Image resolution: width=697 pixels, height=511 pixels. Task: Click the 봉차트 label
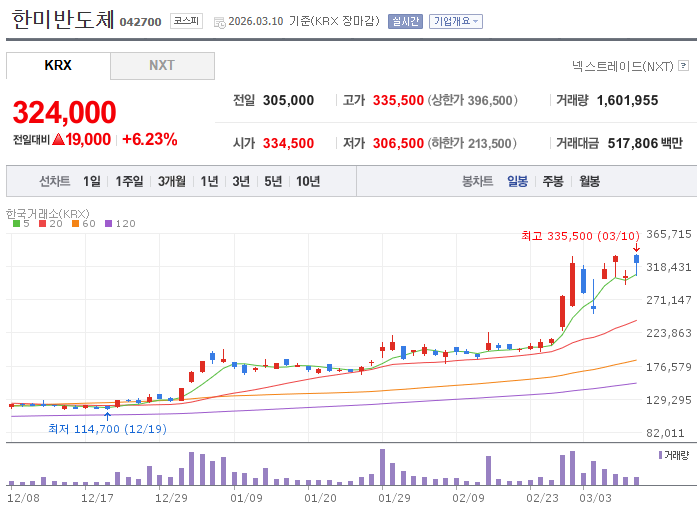[x=477, y=181]
